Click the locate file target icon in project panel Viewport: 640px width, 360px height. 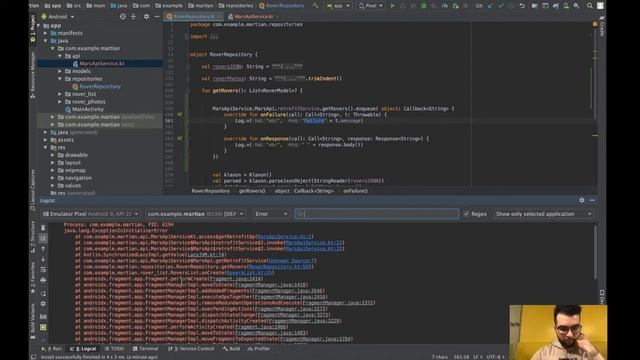(x=123, y=17)
